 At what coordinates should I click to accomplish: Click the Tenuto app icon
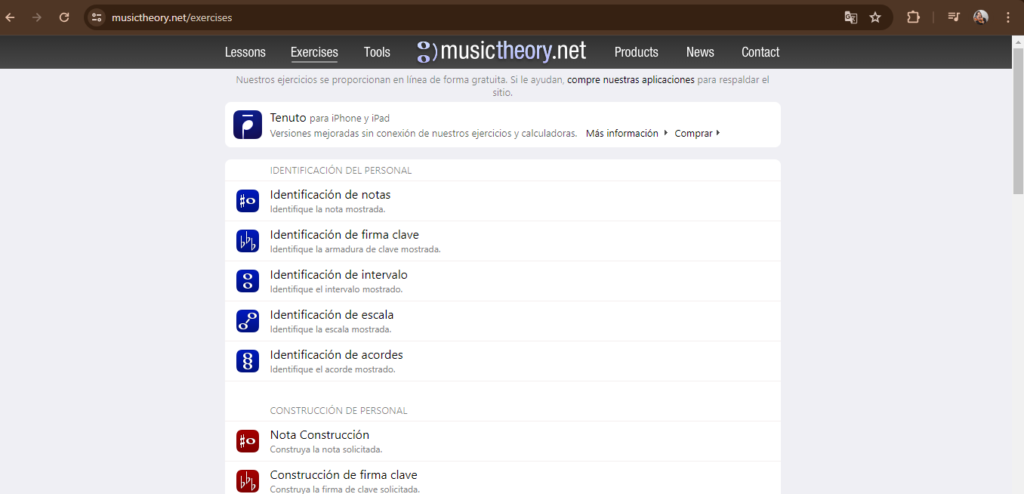pyautogui.click(x=247, y=125)
